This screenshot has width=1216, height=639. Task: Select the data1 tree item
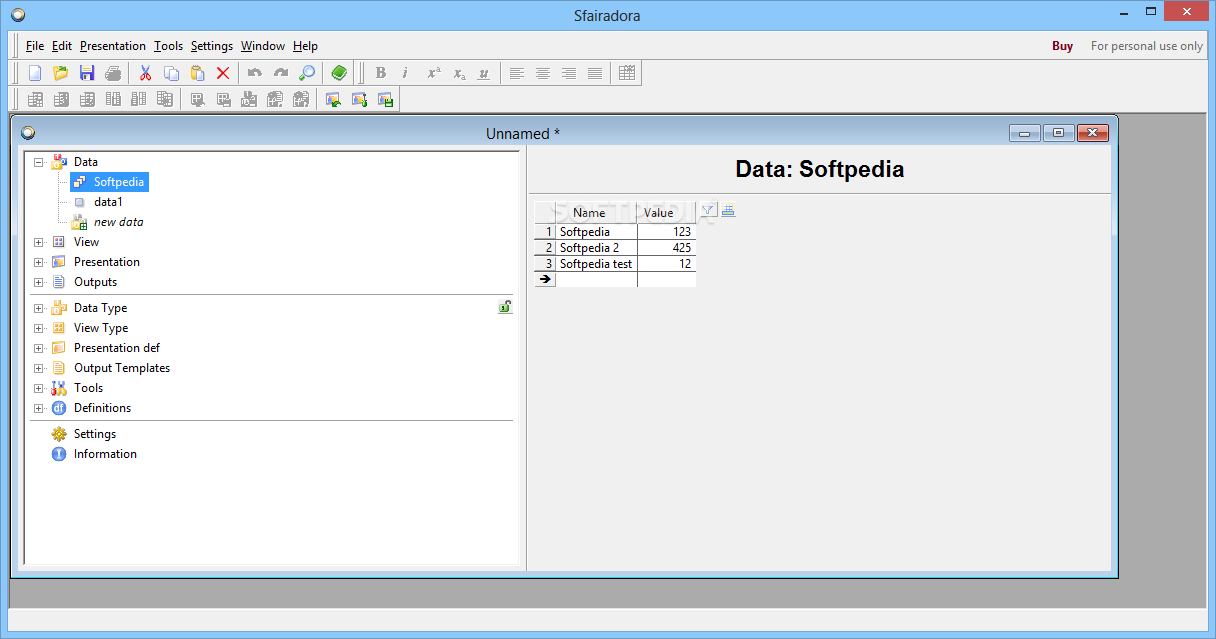108,202
